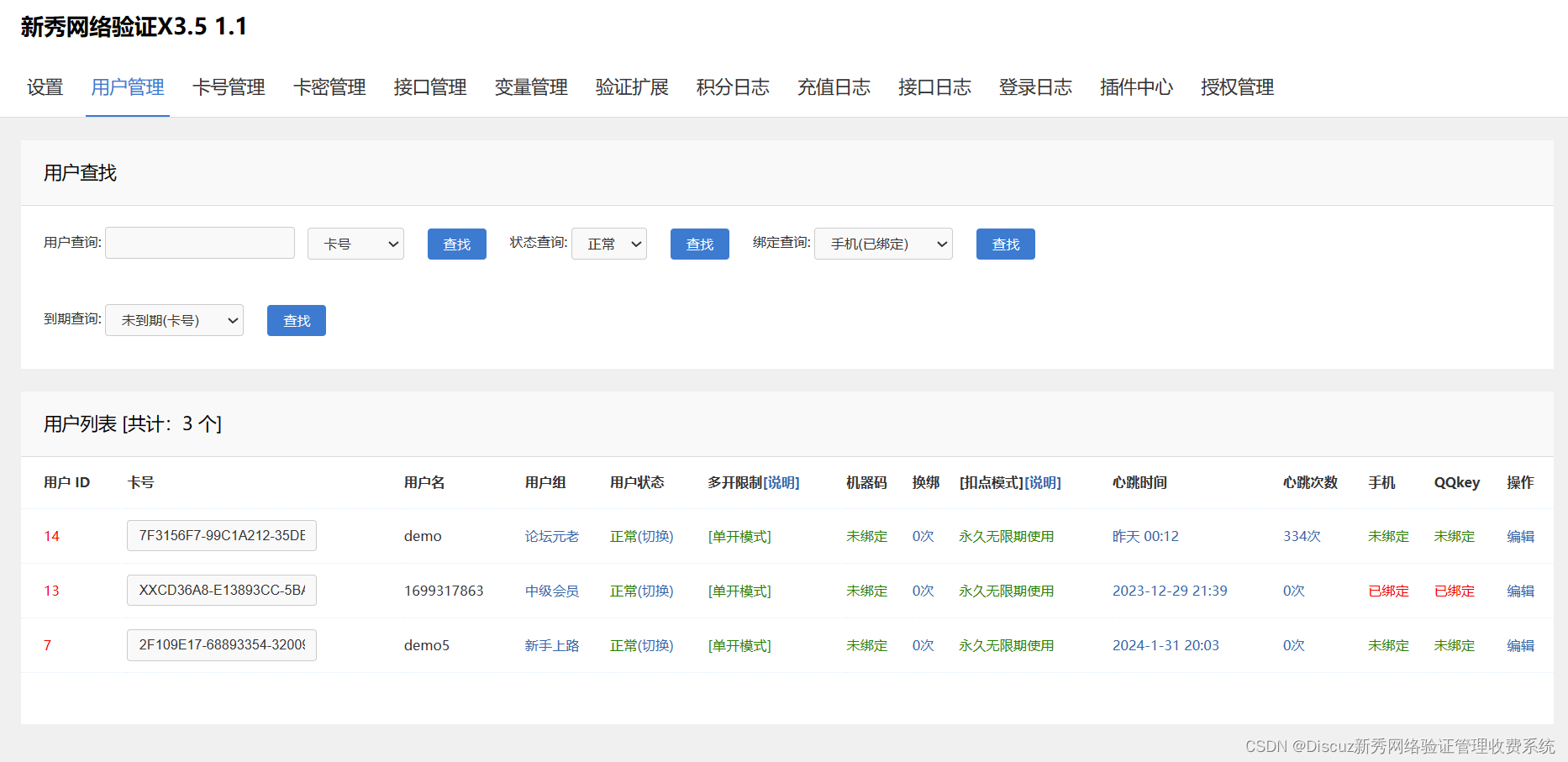Select card number field XXCD36A8-E13893CC

coord(222,590)
